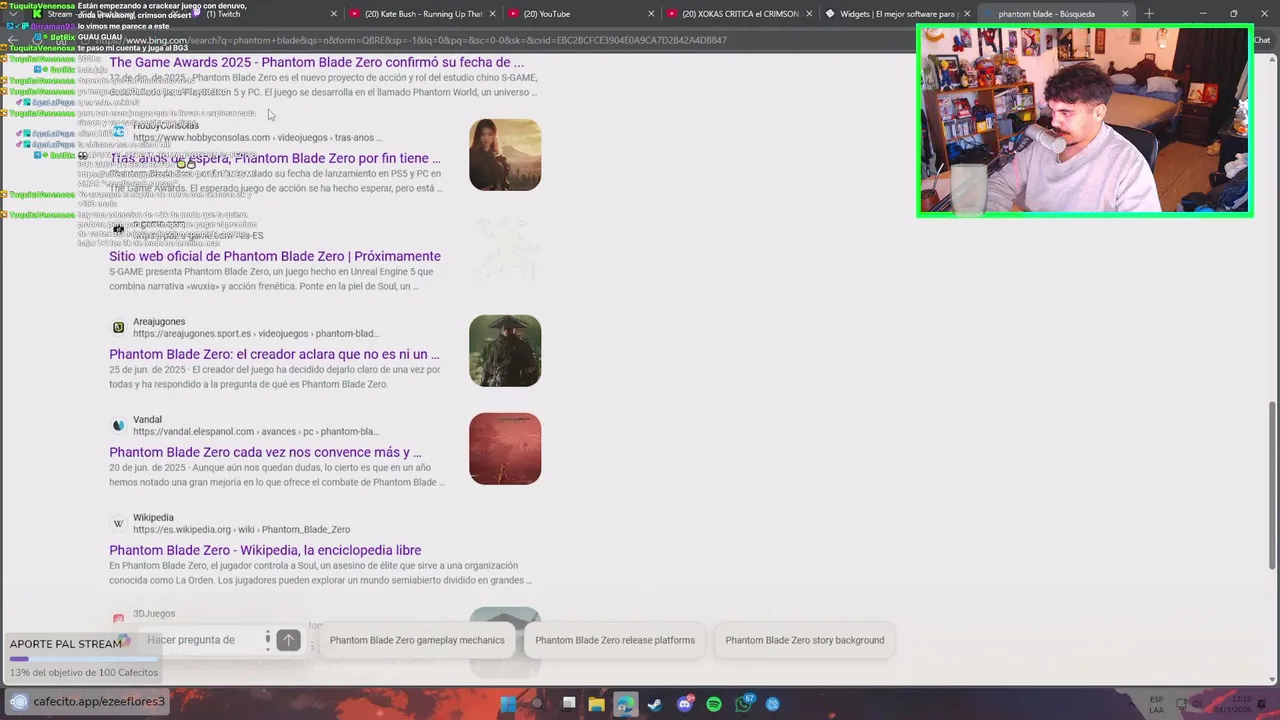This screenshot has width=1280, height=720.
Task: Submit the question with arrow button
Action: pos(288,640)
